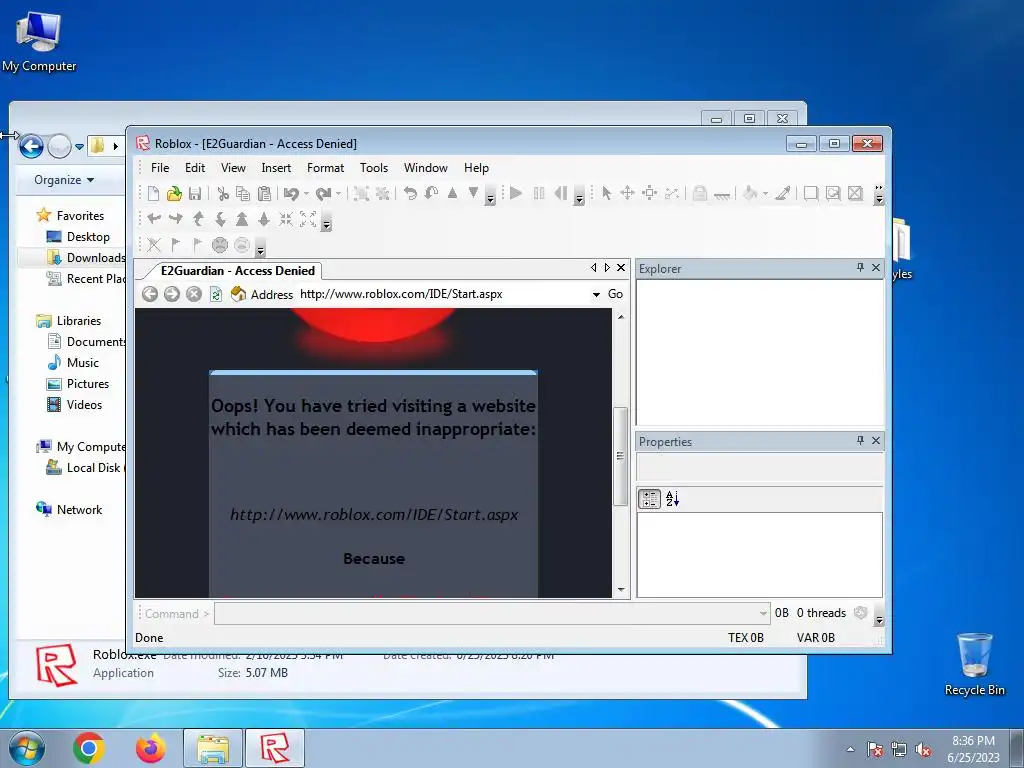Image resolution: width=1024 pixels, height=768 pixels.
Task: Expand the Organize menu in Explorer window
Action: 64,180
